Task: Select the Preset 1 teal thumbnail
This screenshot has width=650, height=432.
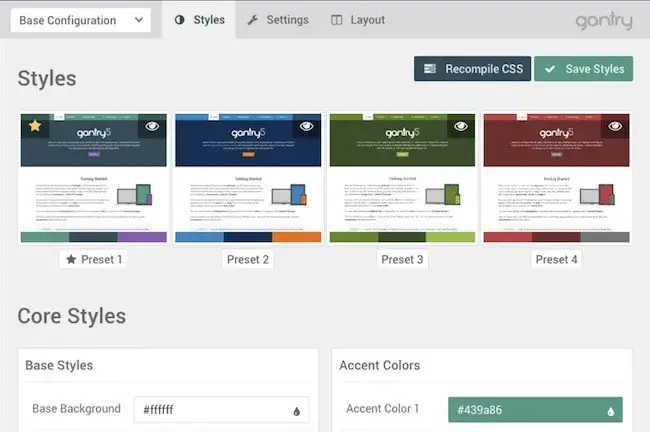Action: 94,178
